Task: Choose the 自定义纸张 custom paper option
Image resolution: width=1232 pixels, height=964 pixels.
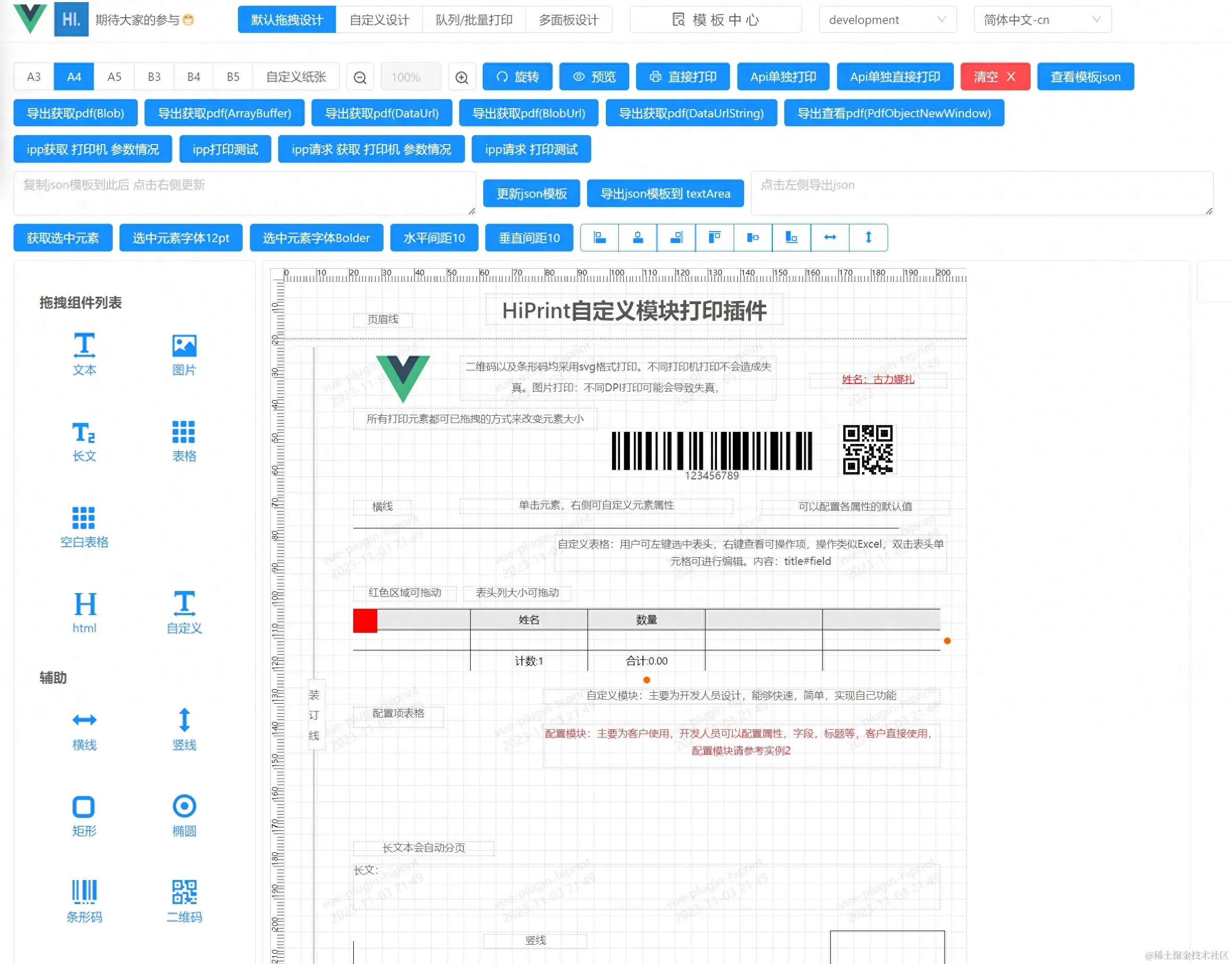Action: pos(296,77)
